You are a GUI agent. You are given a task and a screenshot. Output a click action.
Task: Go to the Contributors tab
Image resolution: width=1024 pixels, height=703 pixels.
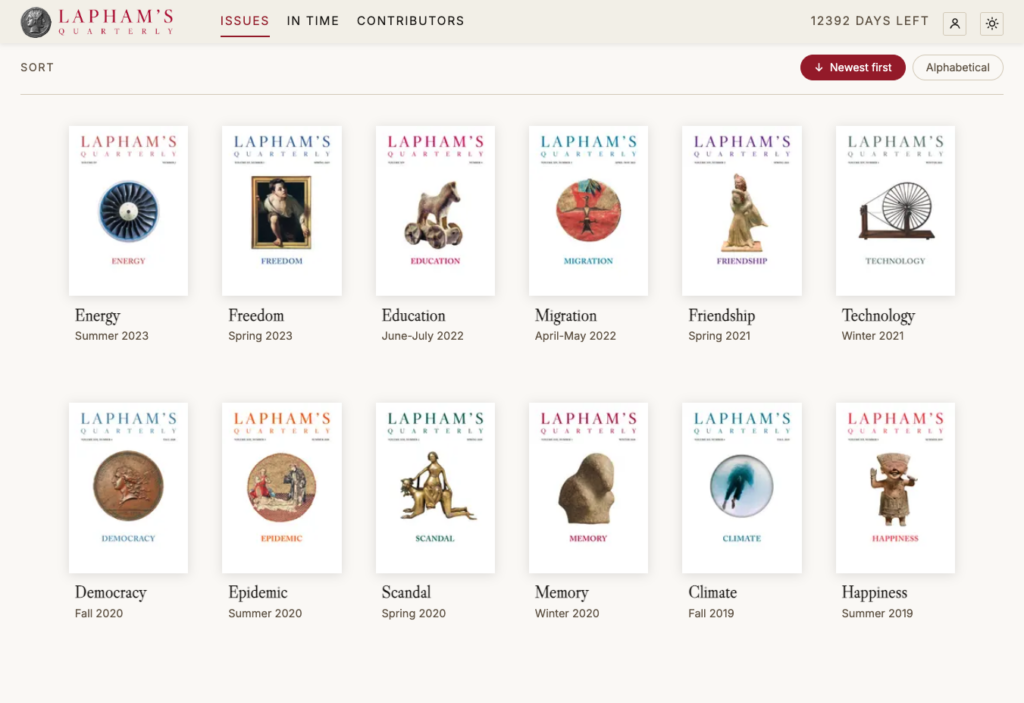tap(410, 21)
